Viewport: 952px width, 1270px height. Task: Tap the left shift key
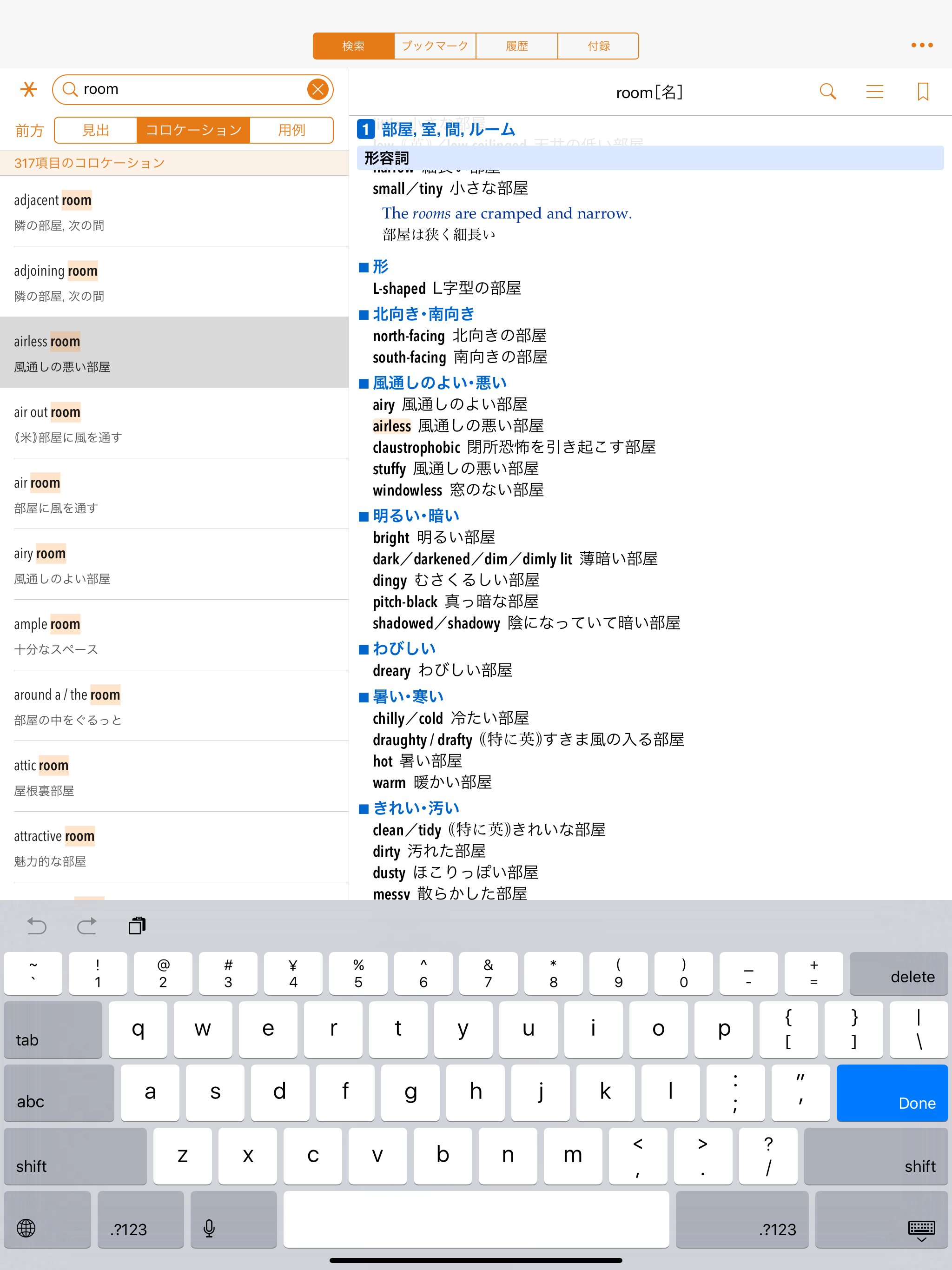[x=75, y=1156]
